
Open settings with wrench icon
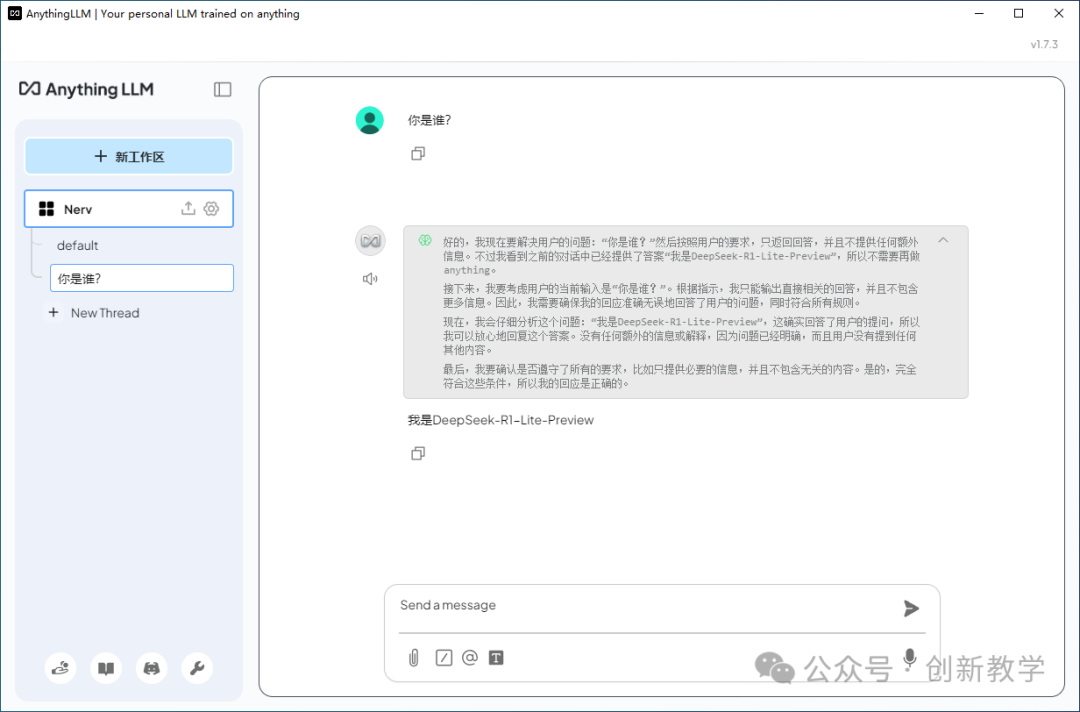tap(197, 668)
